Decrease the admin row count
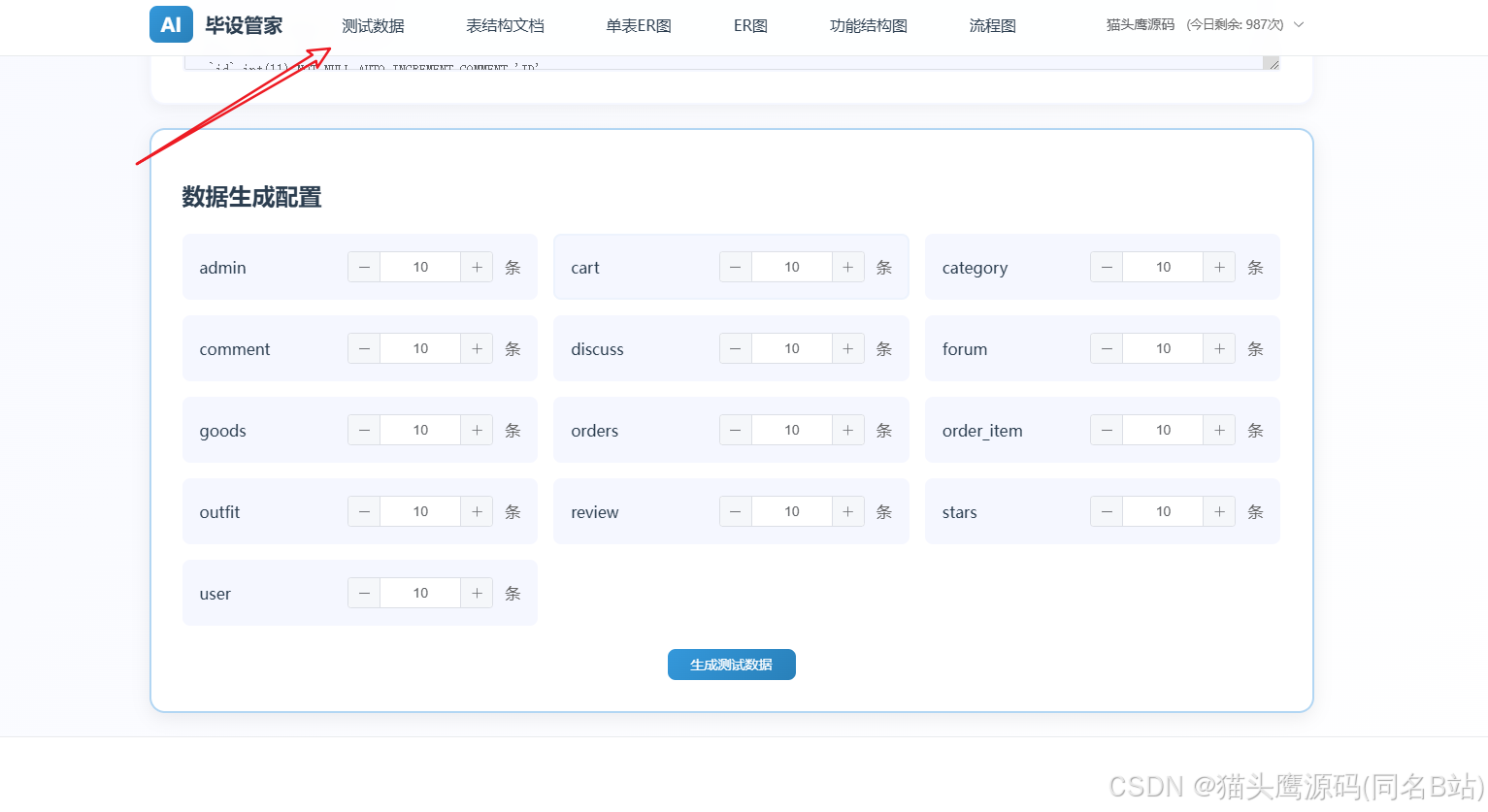 pyautogui.click(x=364, y=267)
